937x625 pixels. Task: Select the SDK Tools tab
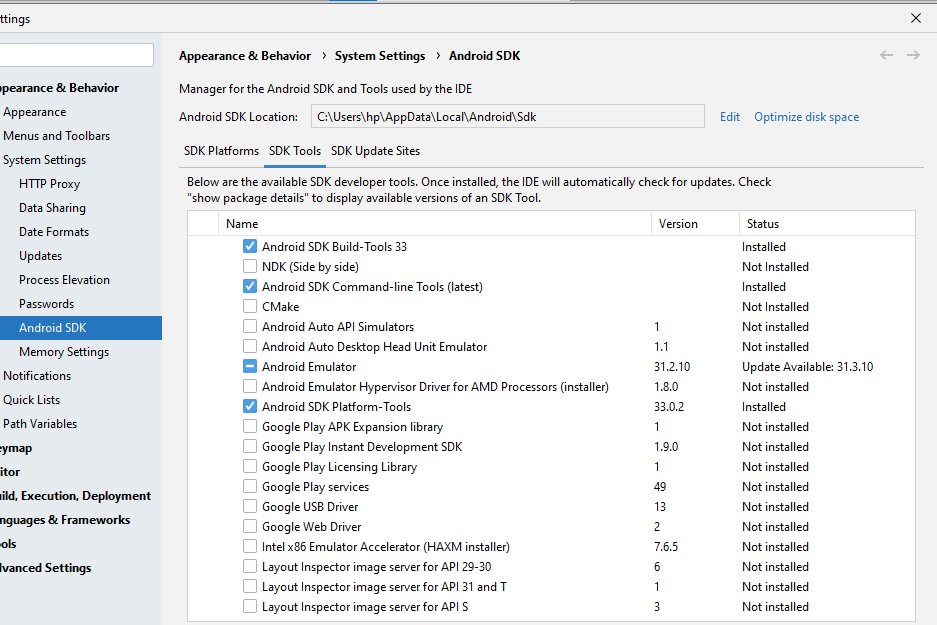click(x=295, y=151)
